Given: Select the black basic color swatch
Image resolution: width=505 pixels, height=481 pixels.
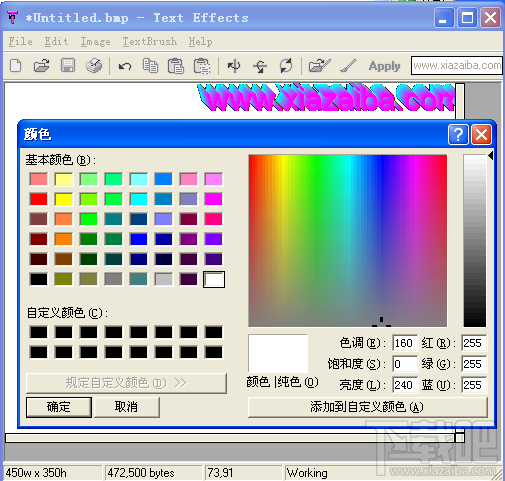Looking at the screenshot, I should coord(39,279).
